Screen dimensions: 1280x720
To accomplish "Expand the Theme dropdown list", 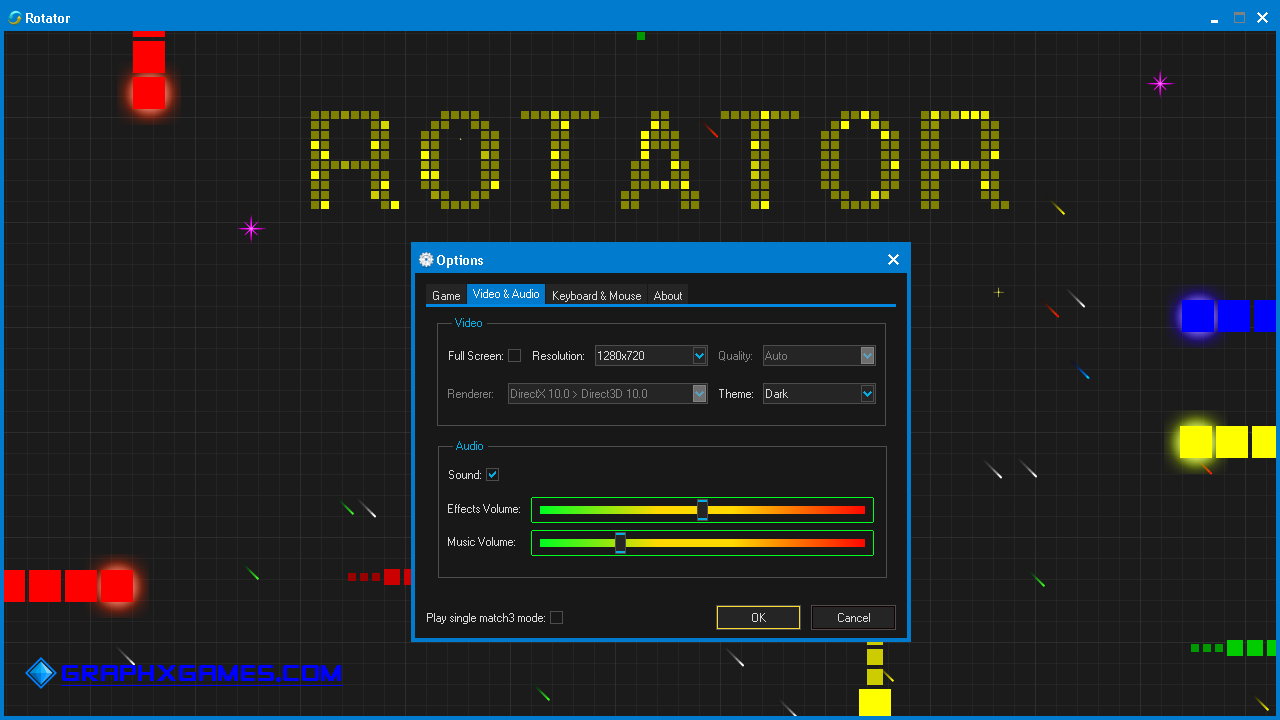I will coord(867,394).
